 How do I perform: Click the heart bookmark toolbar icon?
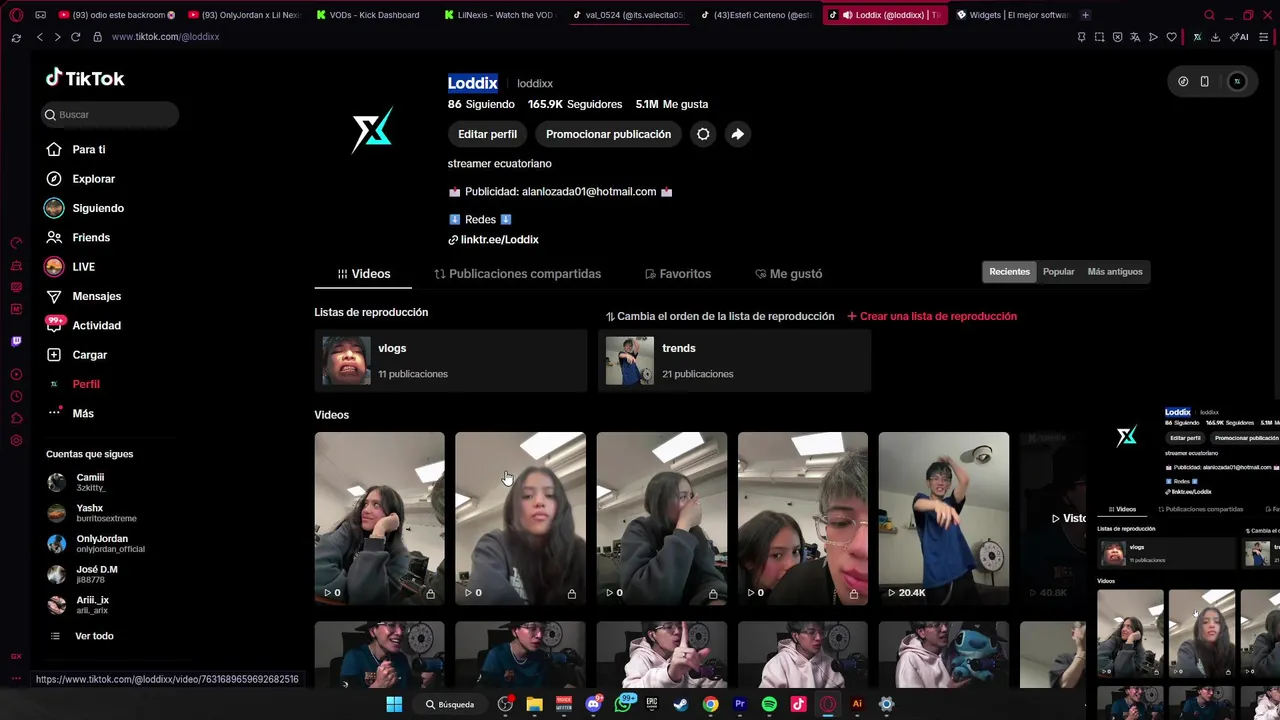coord(1171,37)
